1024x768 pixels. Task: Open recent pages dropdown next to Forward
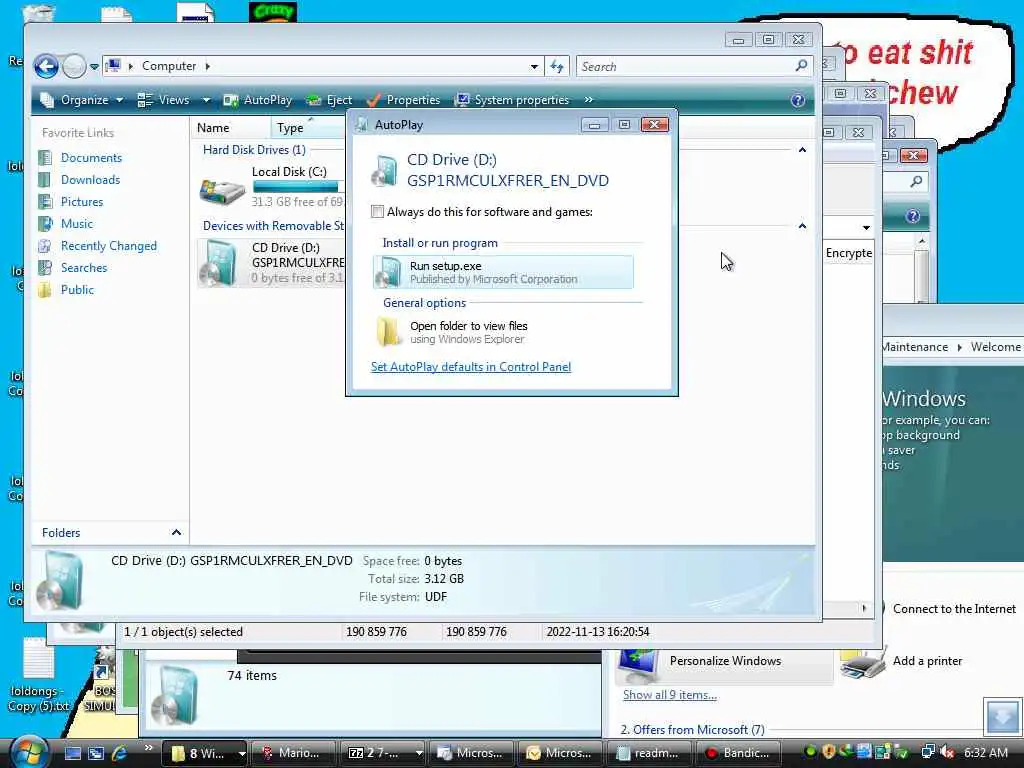(94, 67)
